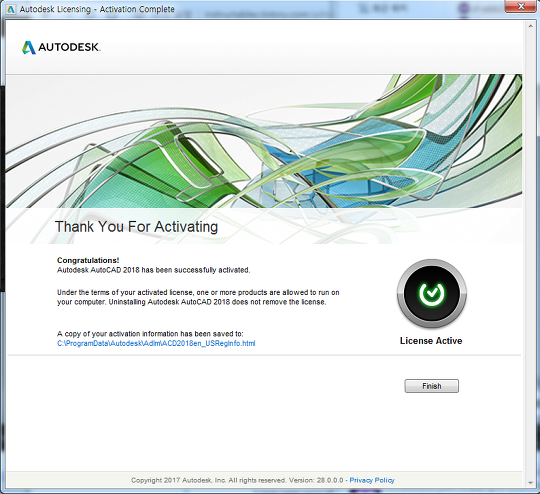This screenshot has width=540, height=494.
Task: Click the copyright 2017 Autodesk footer text
Action: [237, 480]
